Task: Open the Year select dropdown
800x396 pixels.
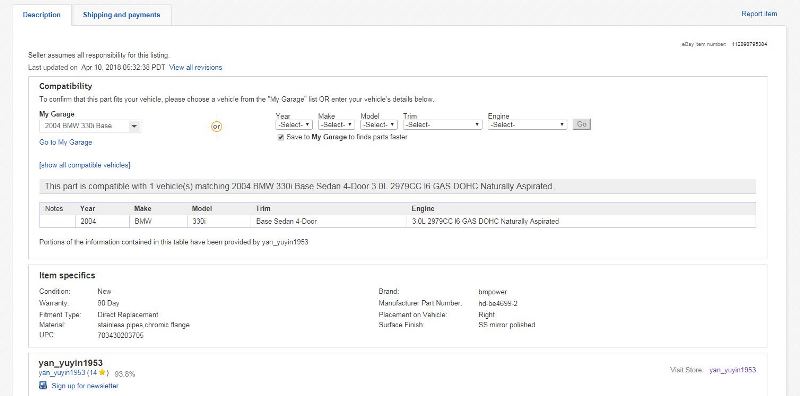Action: pos(293,125)
